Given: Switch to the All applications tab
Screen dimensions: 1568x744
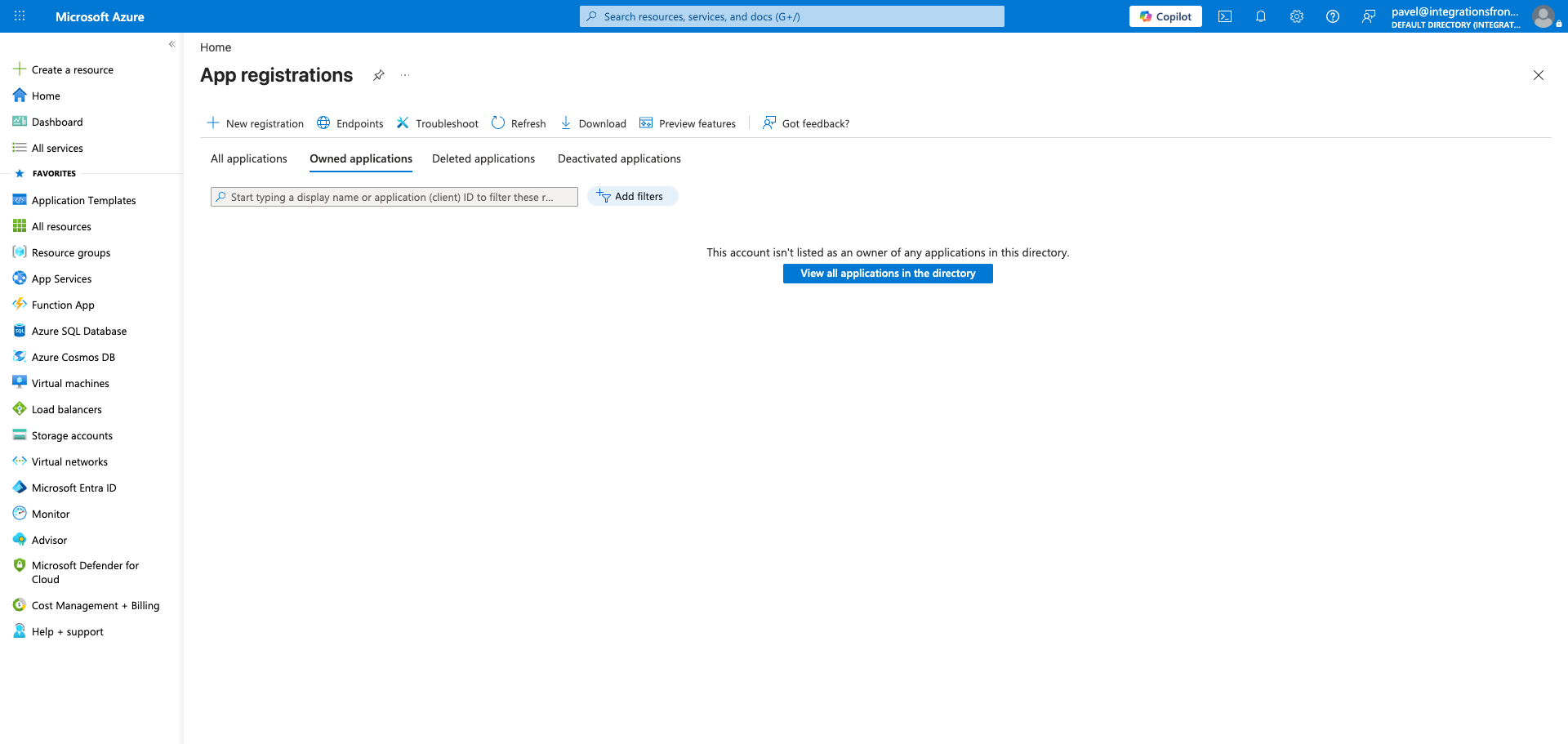Looking at the screenshot, I should point(249,158).
